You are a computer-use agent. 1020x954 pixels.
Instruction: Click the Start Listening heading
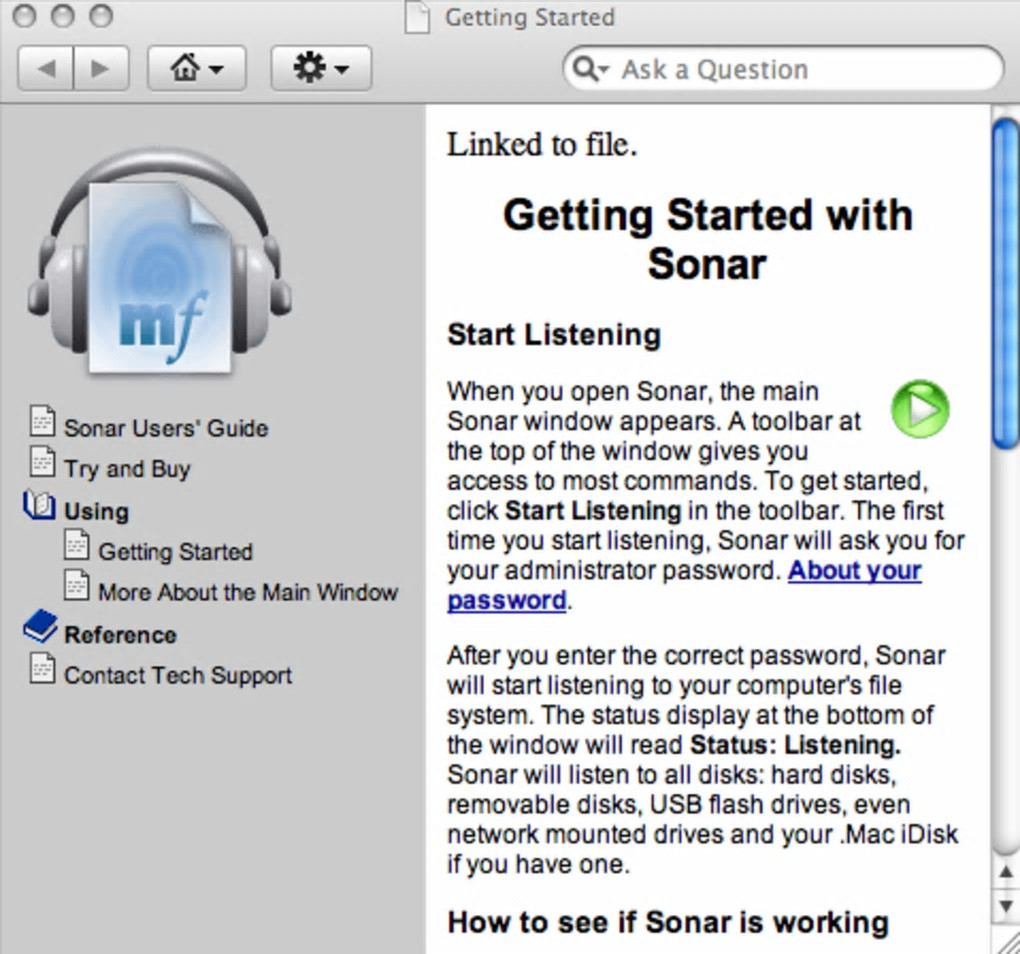point(554,335)
